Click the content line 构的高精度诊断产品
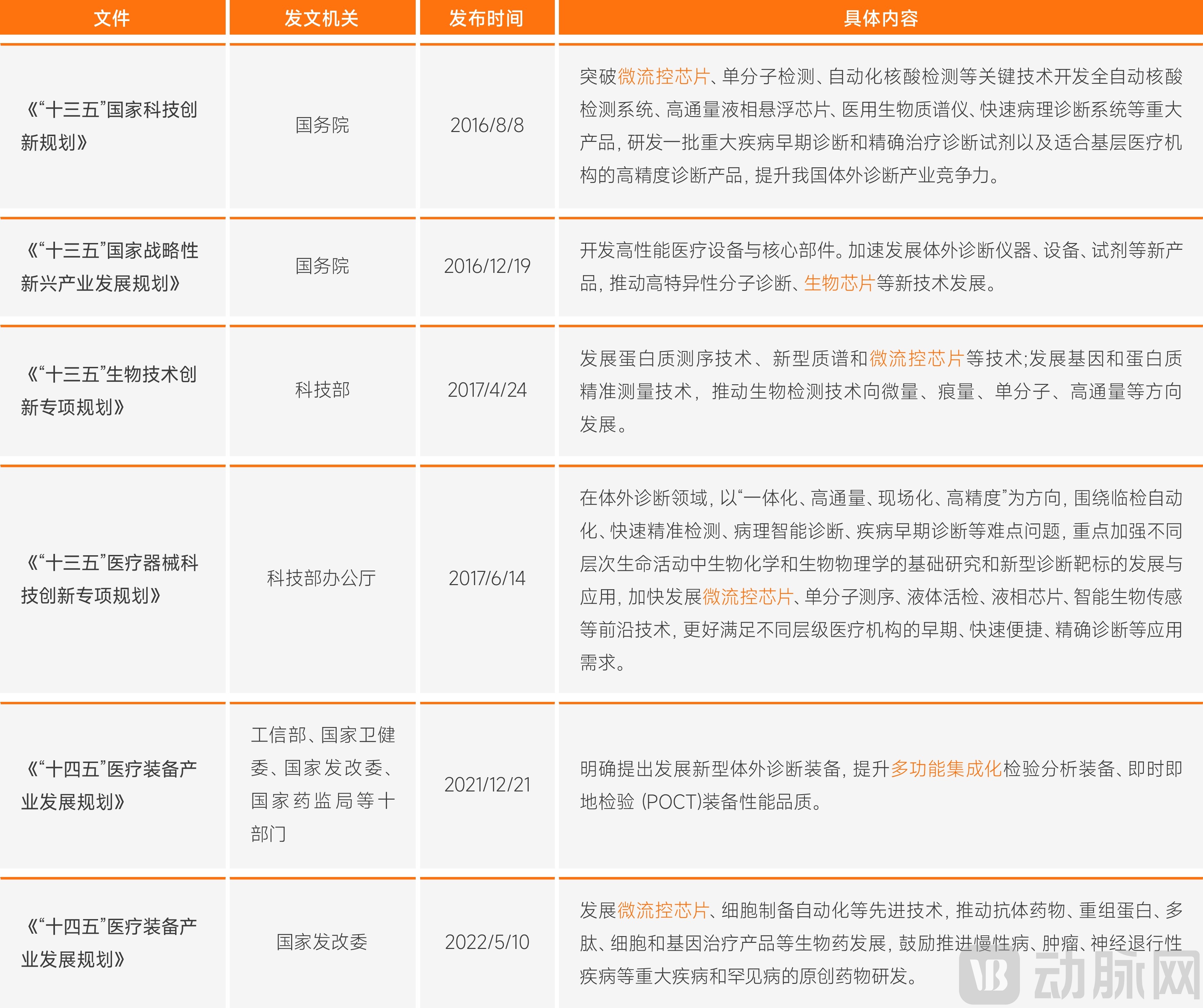 789,175
